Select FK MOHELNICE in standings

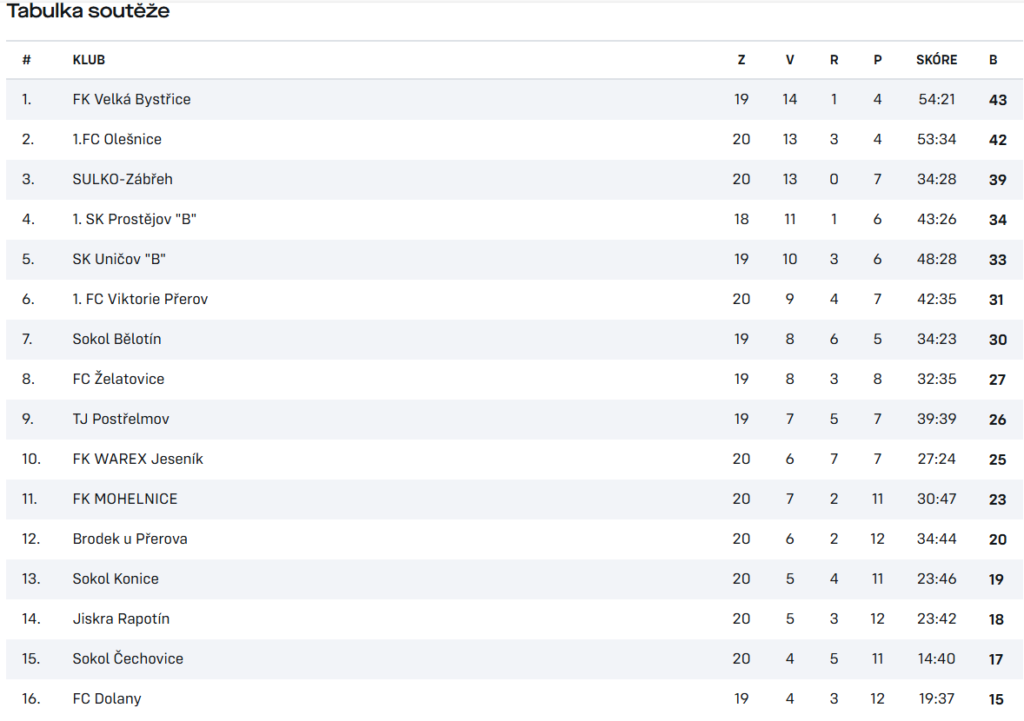click(125, 498)
